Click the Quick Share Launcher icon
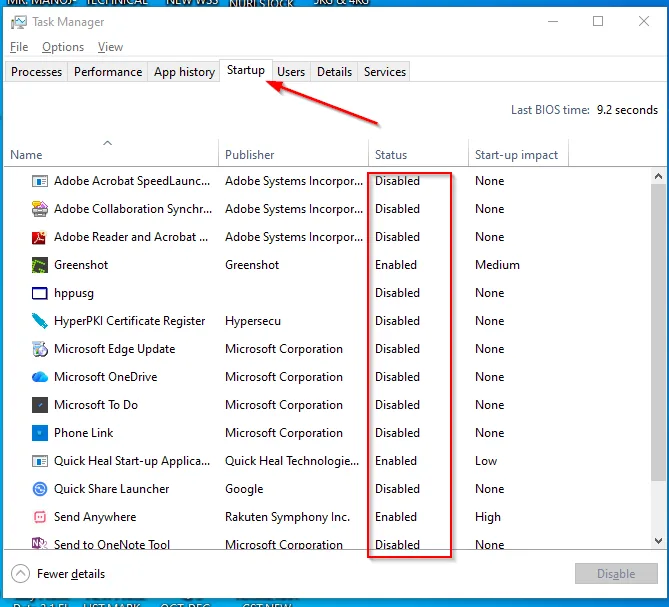The width and height of the screenshot is (669, 607). pyautogui.click(x=40, y=489)
